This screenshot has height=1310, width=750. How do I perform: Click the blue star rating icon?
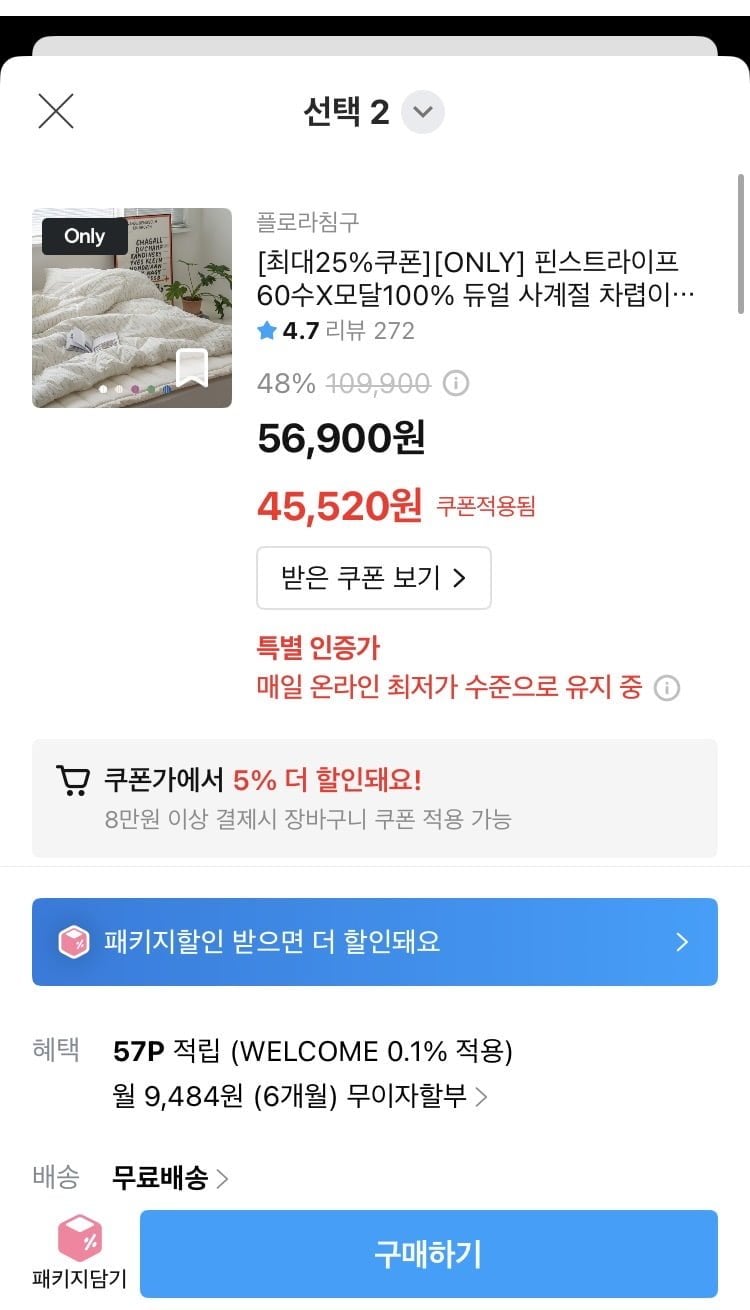pos(267,331)
